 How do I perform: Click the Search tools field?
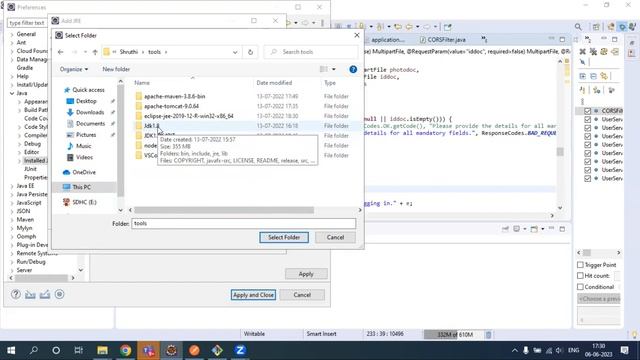point(311,52)
